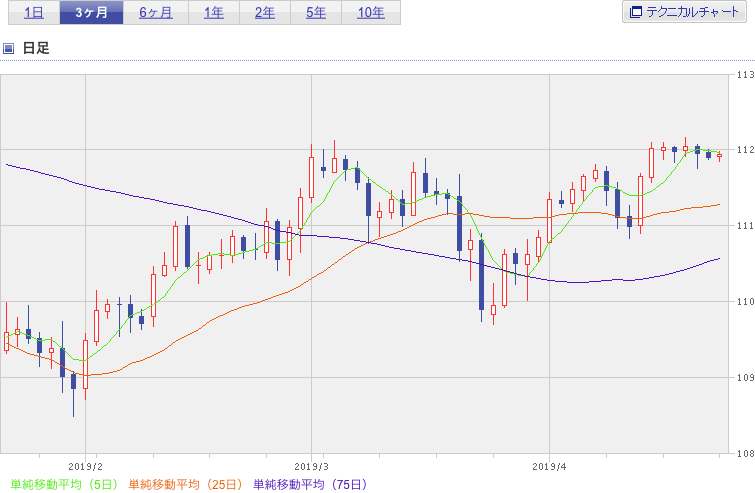This screenshot has height=493, width=755.
Task: Click the 日足 heading text
Action: (x=36, y=48)
